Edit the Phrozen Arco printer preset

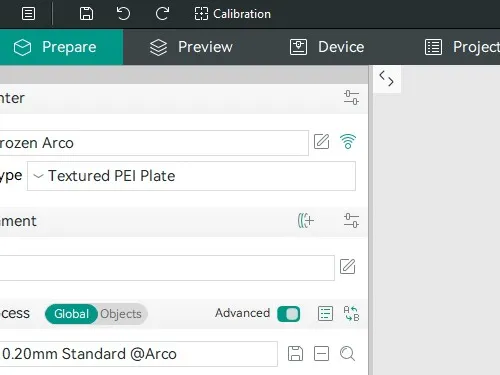(x=322, y=142)
